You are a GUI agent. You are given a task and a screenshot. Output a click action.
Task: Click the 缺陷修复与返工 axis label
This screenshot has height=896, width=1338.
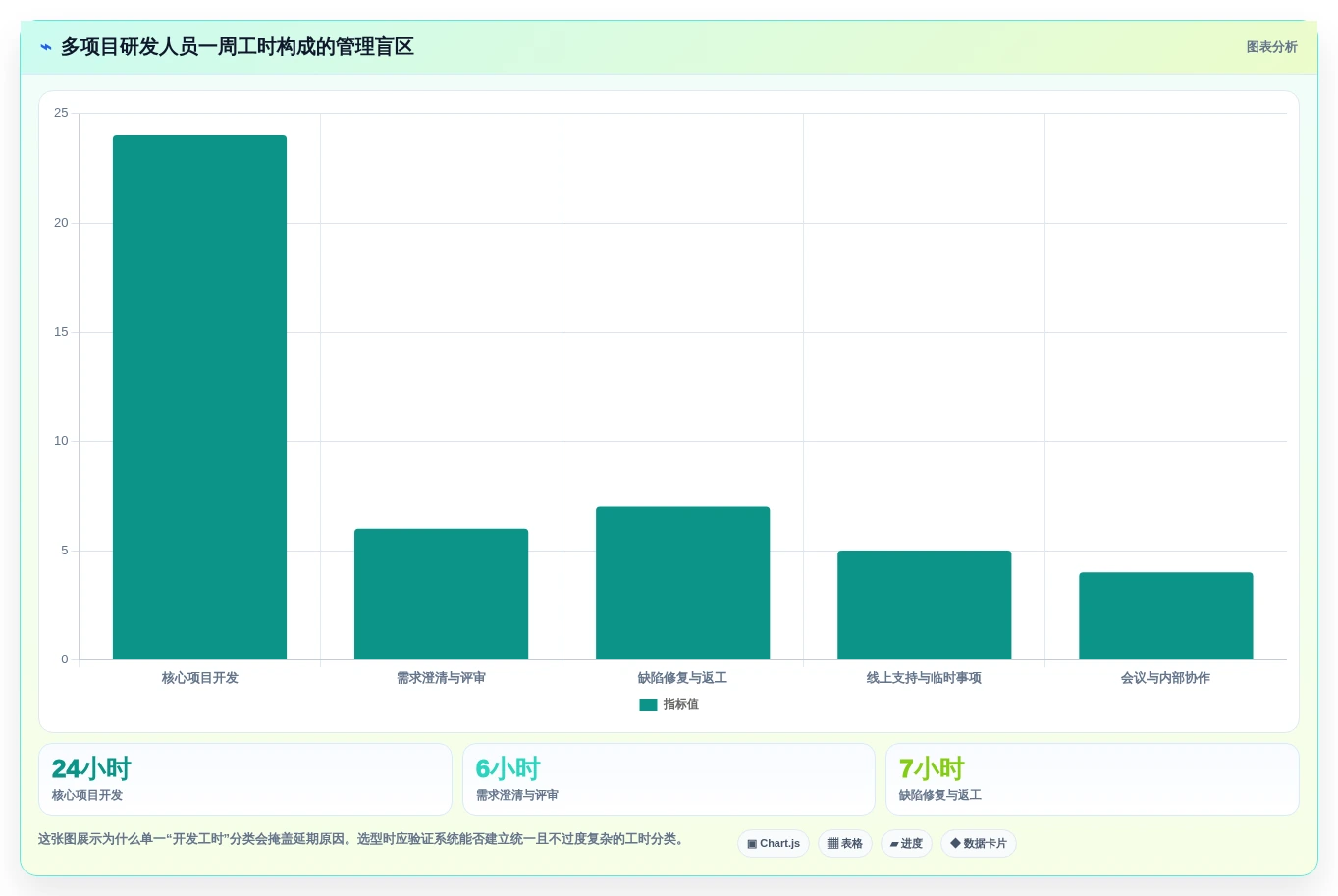click(682, 678)
